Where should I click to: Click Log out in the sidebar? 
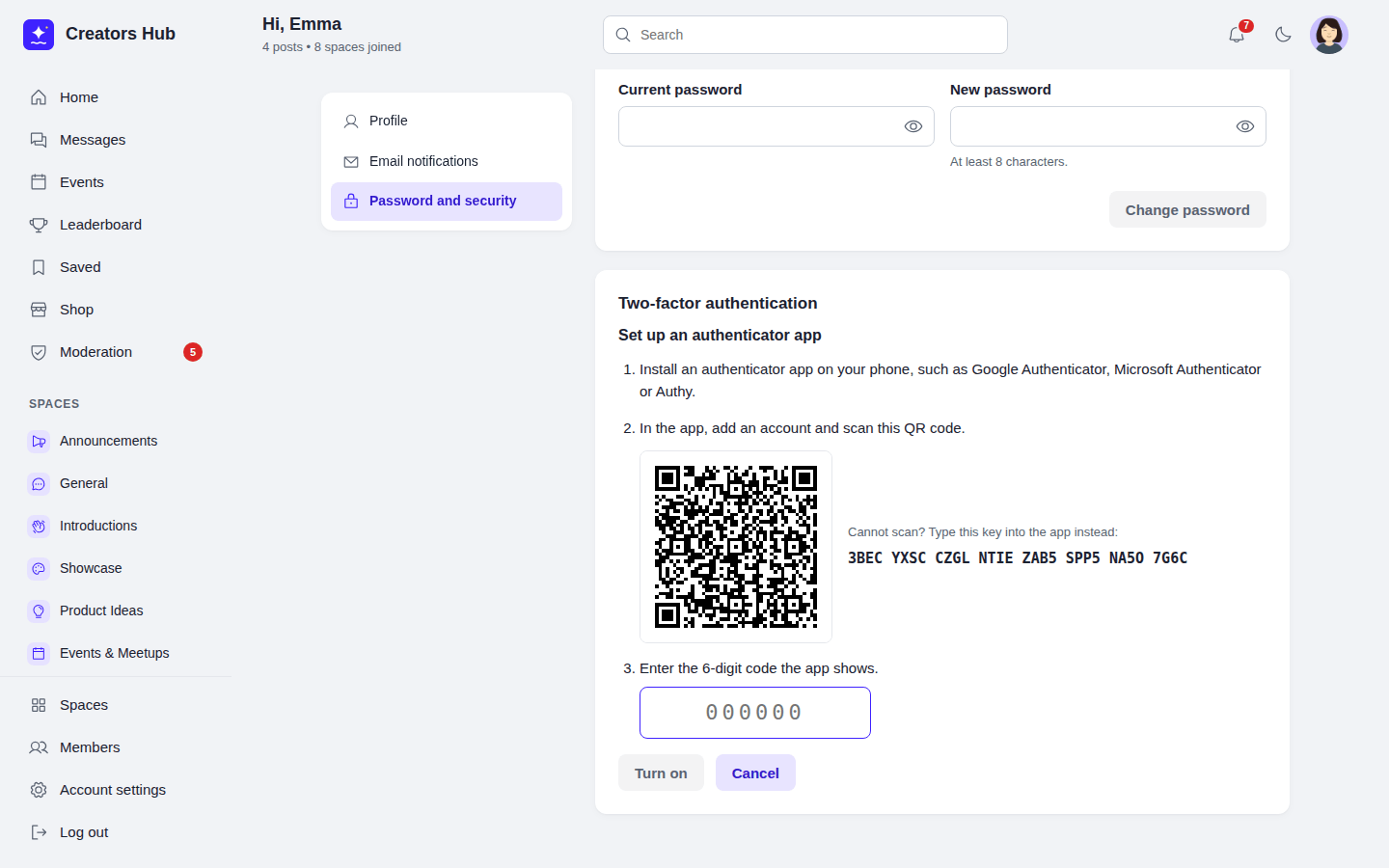[x=116, y=832]
